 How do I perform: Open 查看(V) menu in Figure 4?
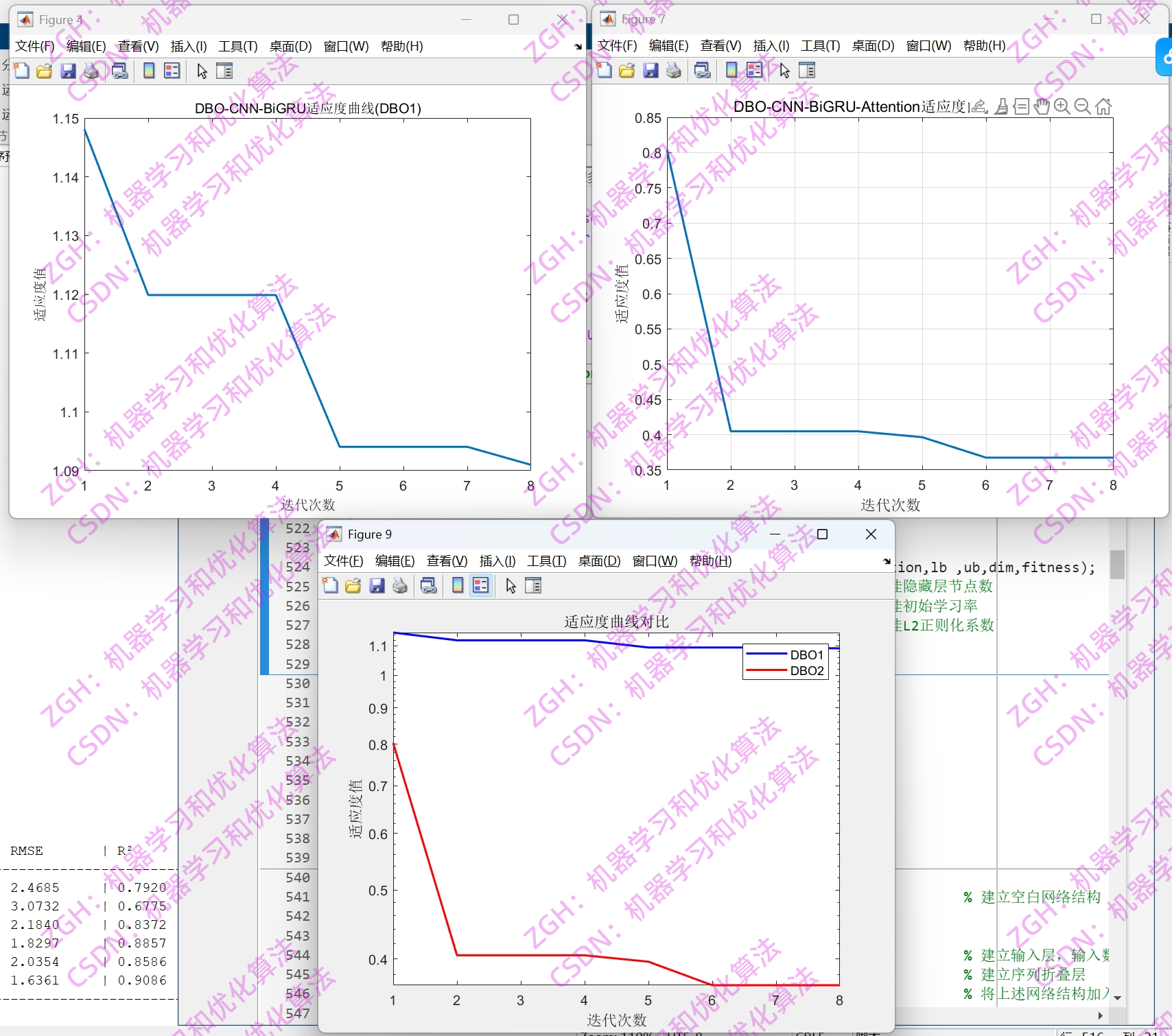pos(139,46)
